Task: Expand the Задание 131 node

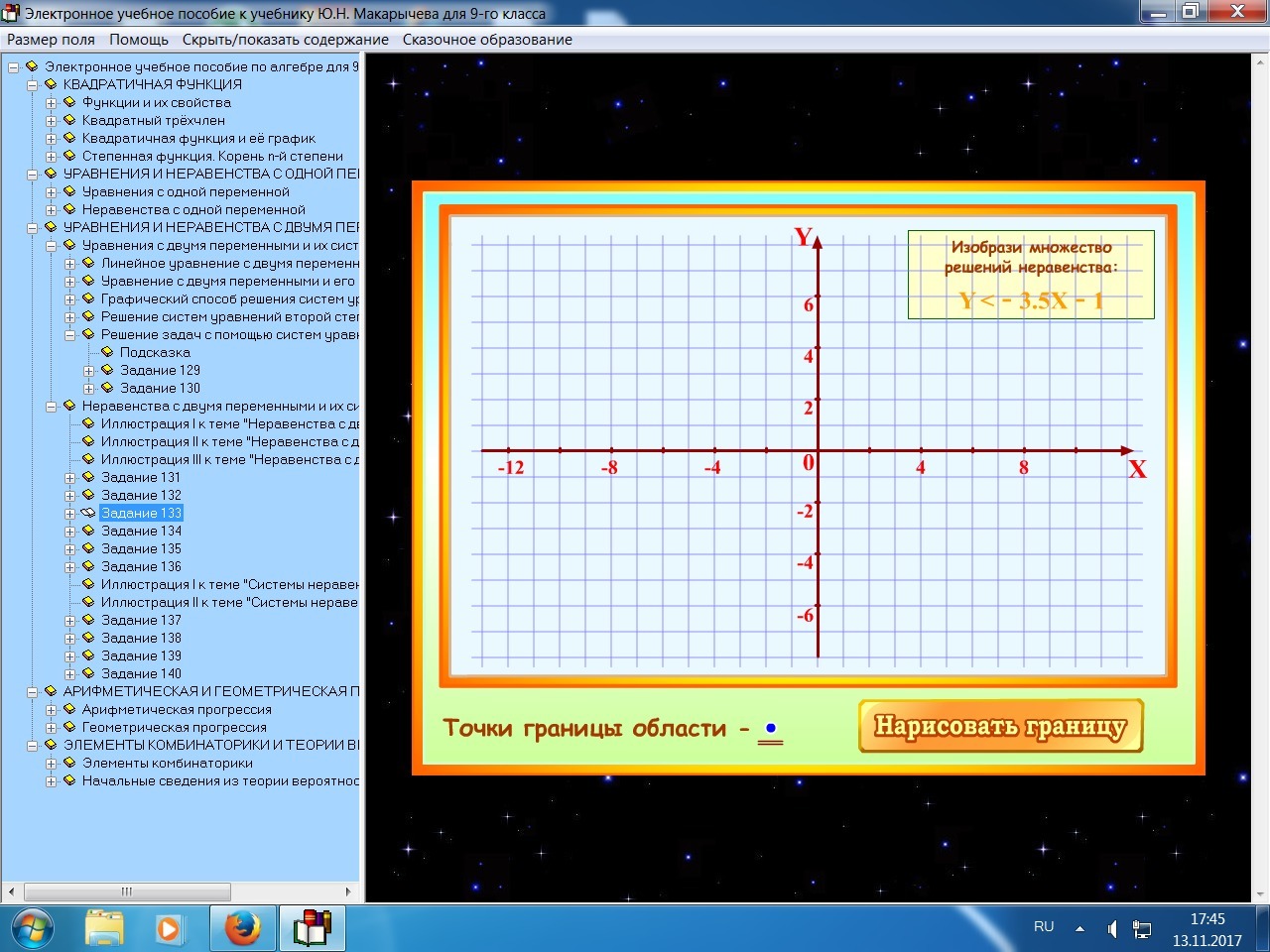Action: [x=70, y=478]
